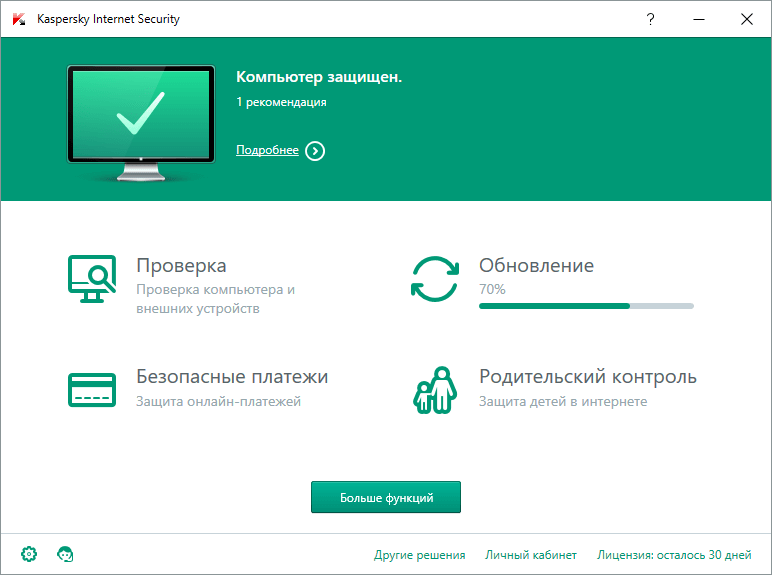772x575 pixels.
Task: Open settings via the gear icon
Action: pos(29,554)
